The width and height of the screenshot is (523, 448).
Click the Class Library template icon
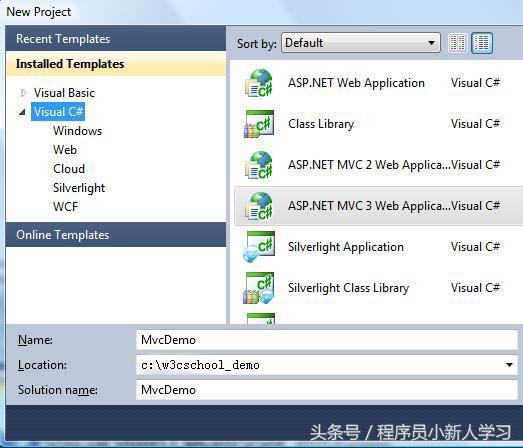coord(259,124)
